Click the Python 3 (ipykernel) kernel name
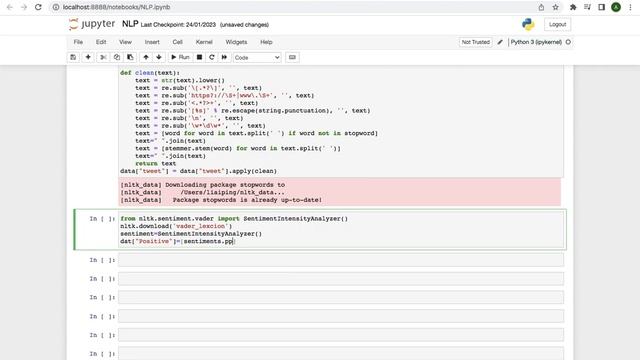 (536, 42)
